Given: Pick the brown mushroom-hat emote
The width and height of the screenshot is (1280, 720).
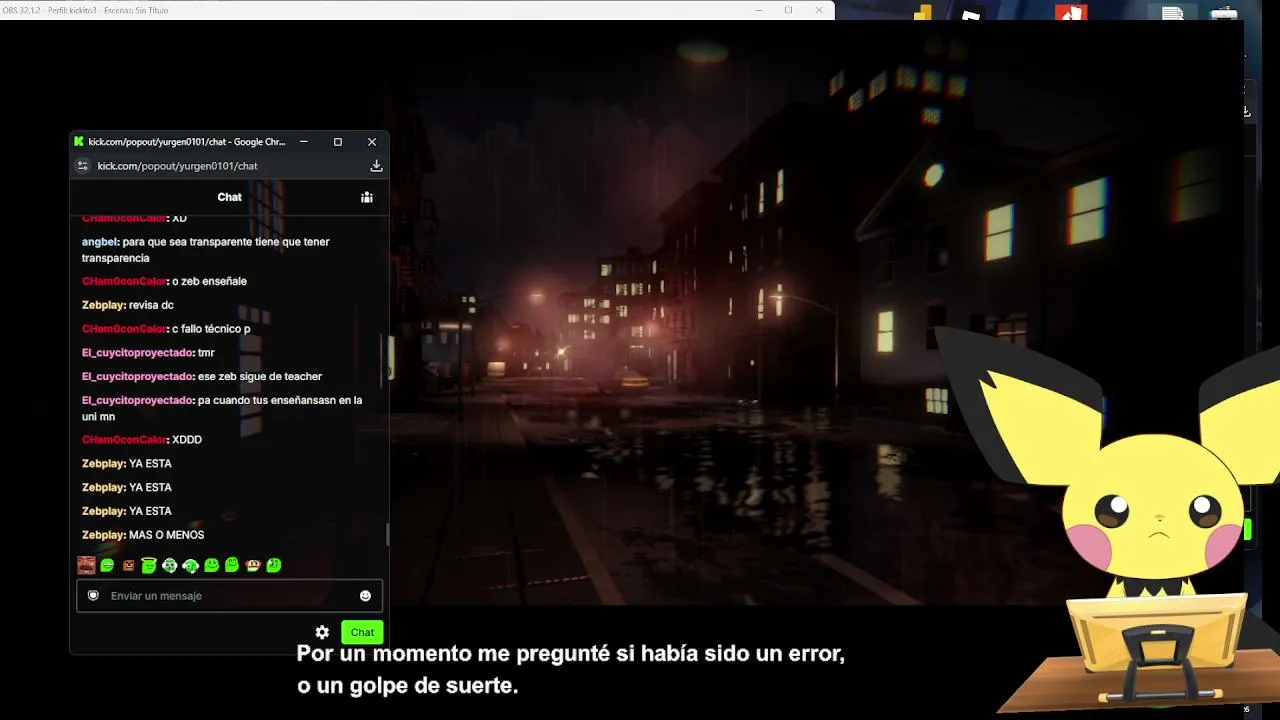Looking at the screenshot, I should click(x=253, y=565).
